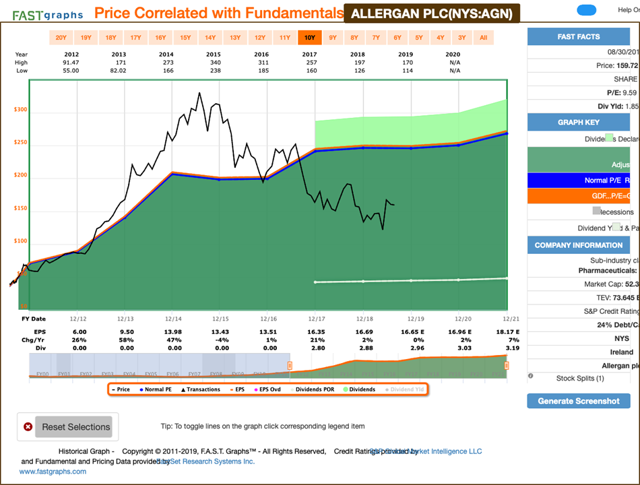Click the 12/19 dividend value 2.96
Screen dimensions: 640x485
point(417,348)
